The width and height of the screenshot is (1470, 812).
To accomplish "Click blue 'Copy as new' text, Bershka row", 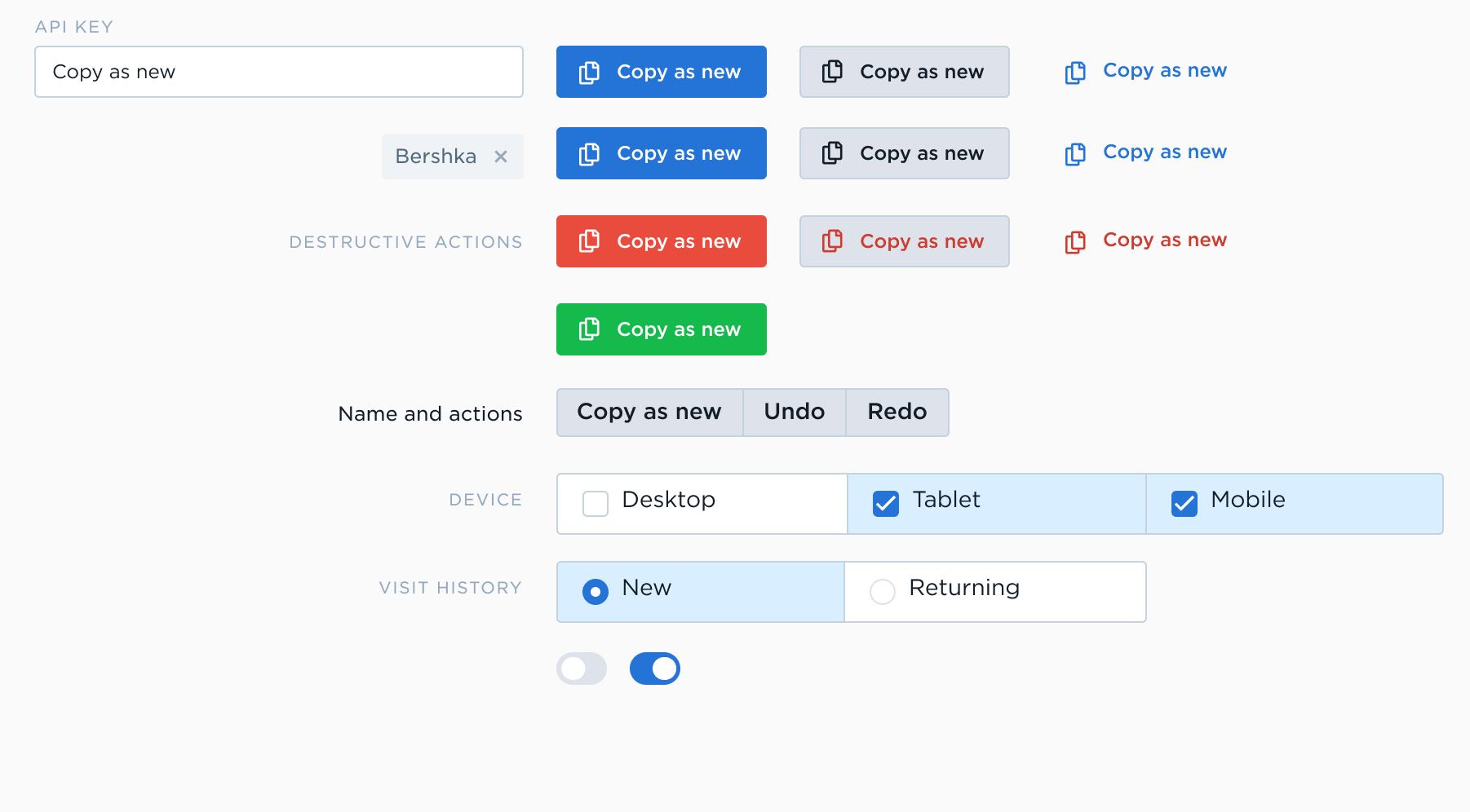I will tap(679, 153).
